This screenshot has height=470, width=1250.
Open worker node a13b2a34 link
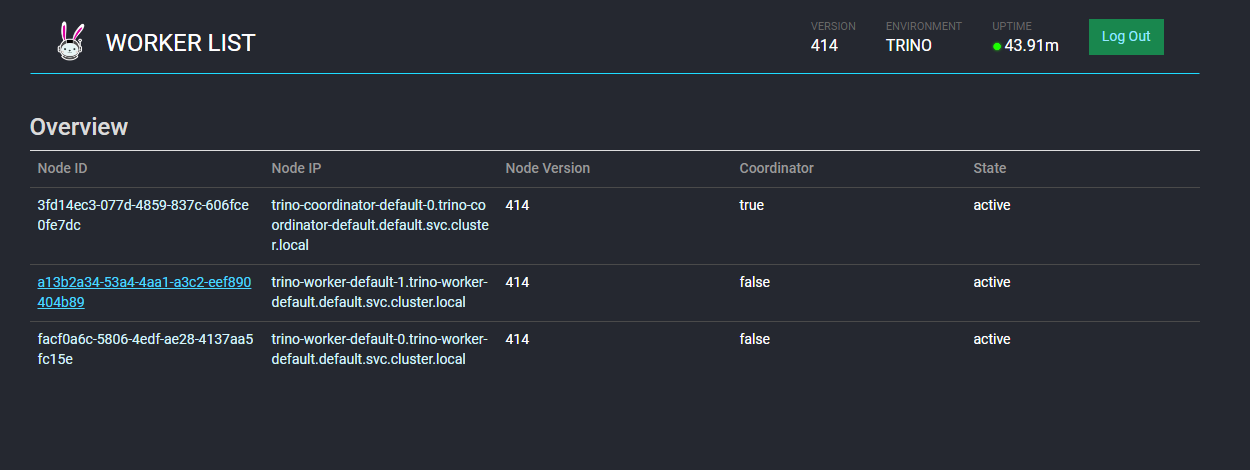[144, 292]
